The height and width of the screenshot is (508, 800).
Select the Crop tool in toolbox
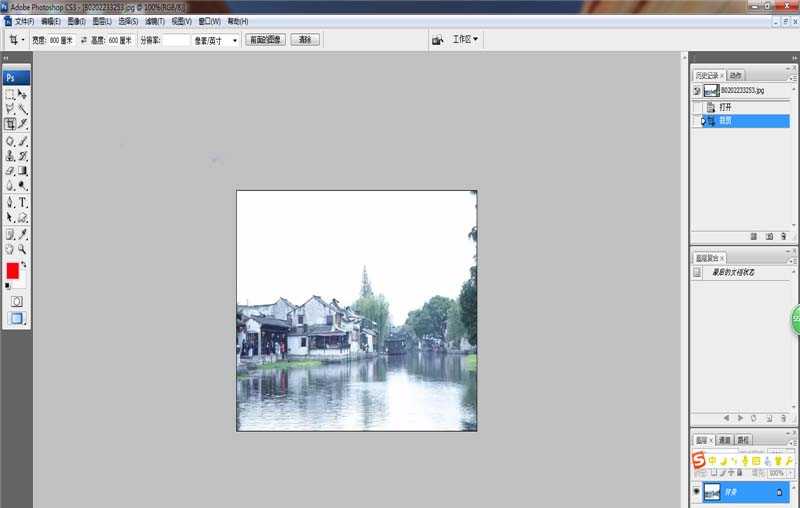10,124
